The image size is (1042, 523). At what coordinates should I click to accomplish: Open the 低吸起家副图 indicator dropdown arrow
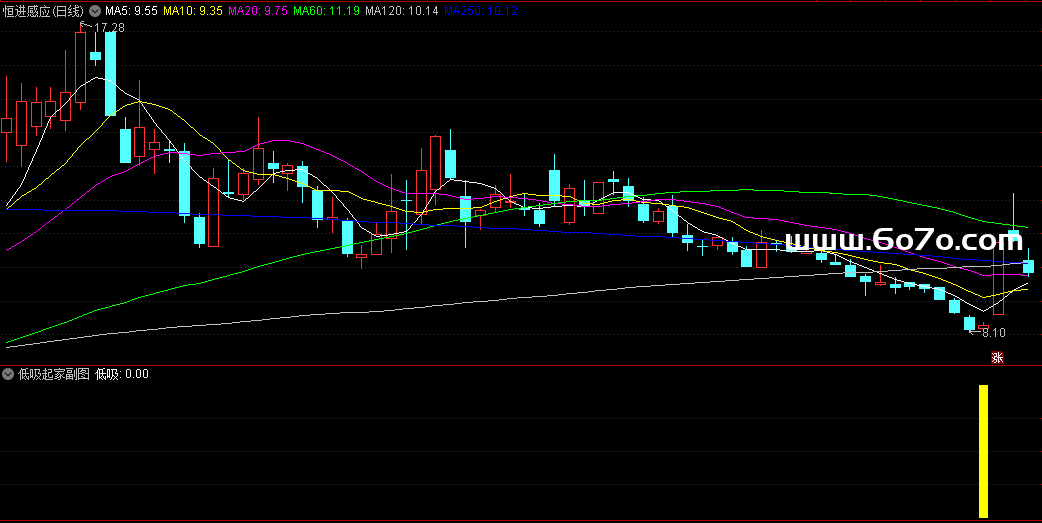click(8, 374)
